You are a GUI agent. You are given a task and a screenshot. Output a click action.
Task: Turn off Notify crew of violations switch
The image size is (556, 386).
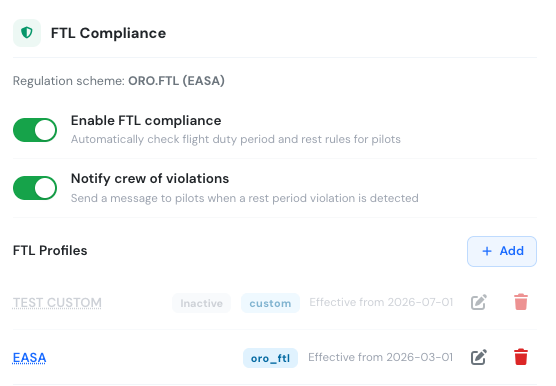point(35,188)
